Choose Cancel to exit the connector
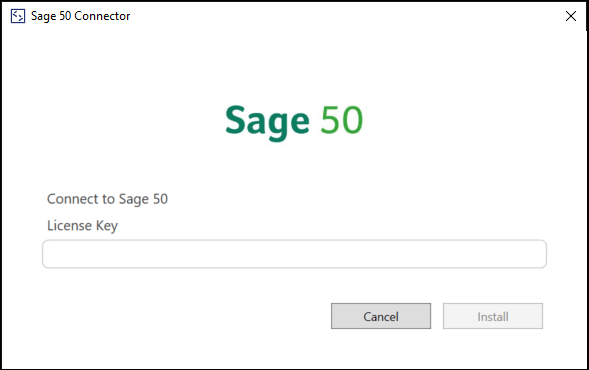Viewport: 589px width, 370px height. pos(381,316)
